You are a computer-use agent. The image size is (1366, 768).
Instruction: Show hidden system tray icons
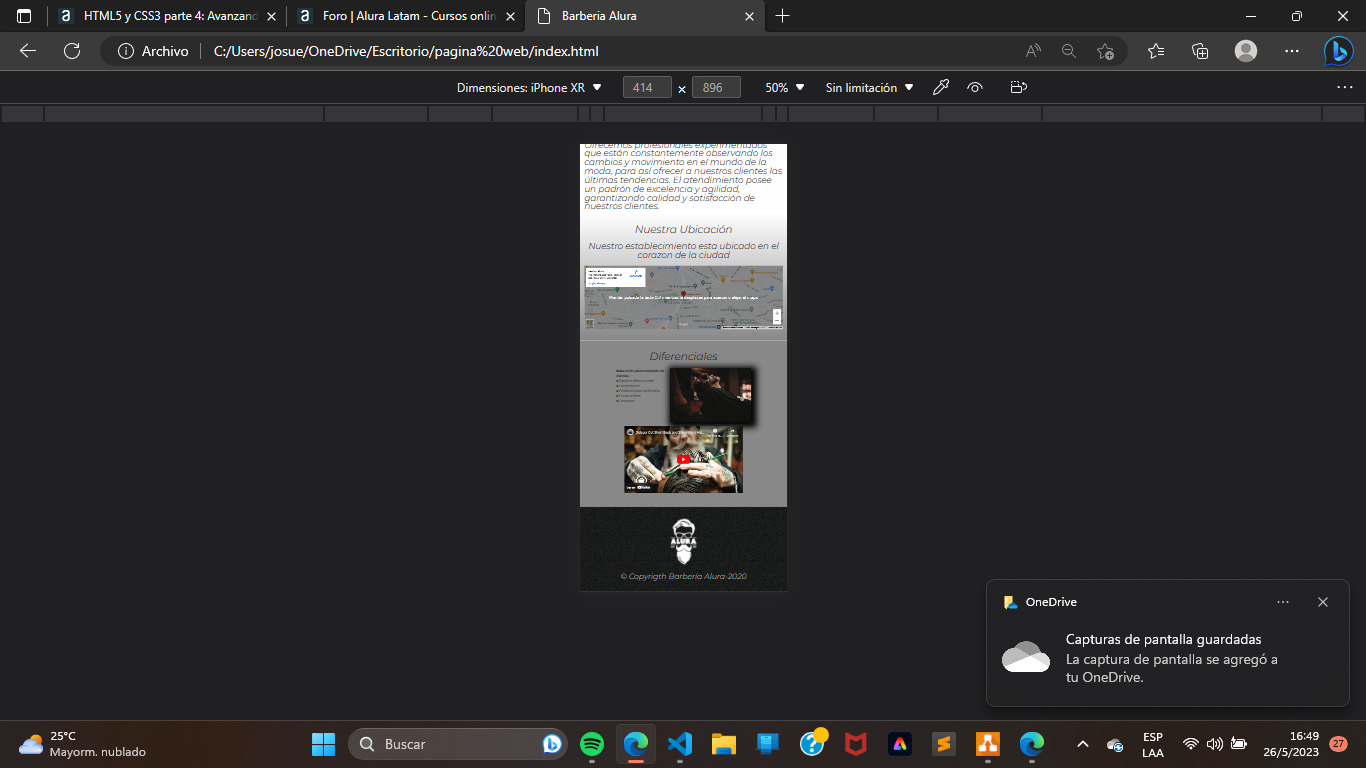[x=1082, y=744]
